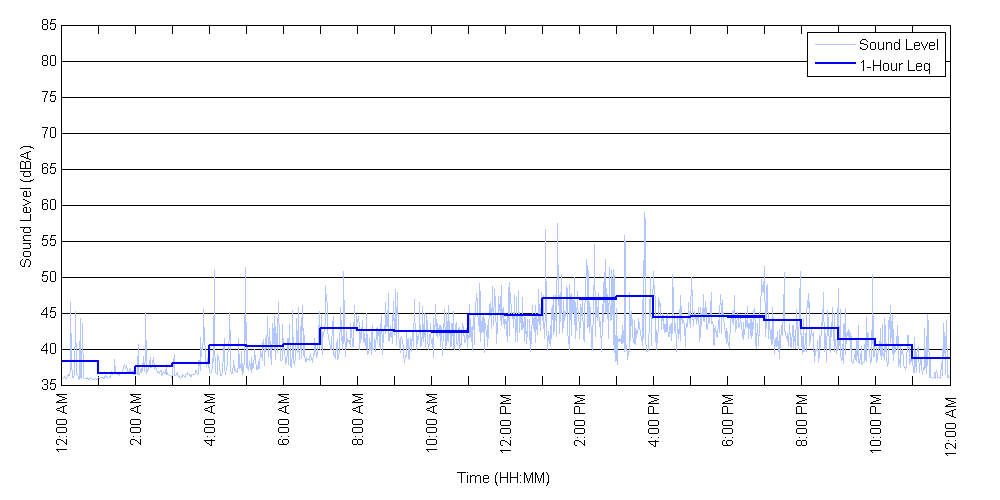Select the 2:00 AM tick label
This screenshot has width=1000, height=500.
pyautogui.click(x=136, y=424)
